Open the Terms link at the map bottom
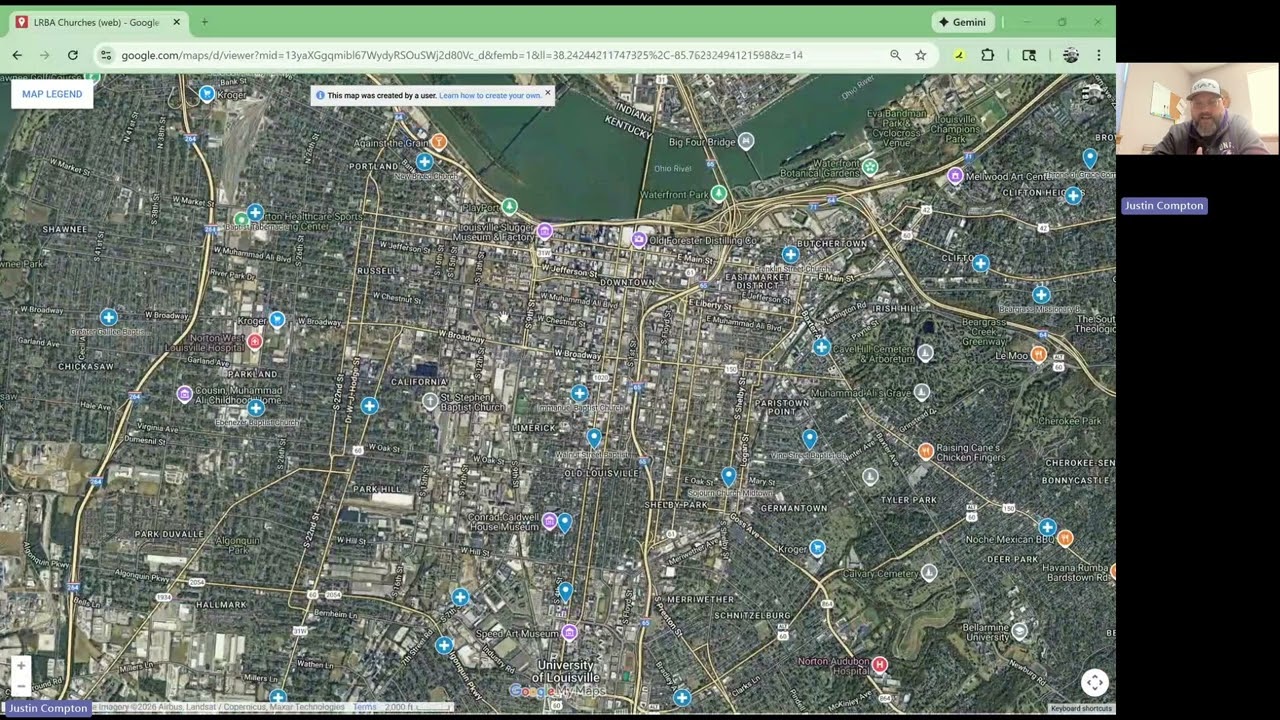Viewport: 1280px width, 720px height. [365, 707]
